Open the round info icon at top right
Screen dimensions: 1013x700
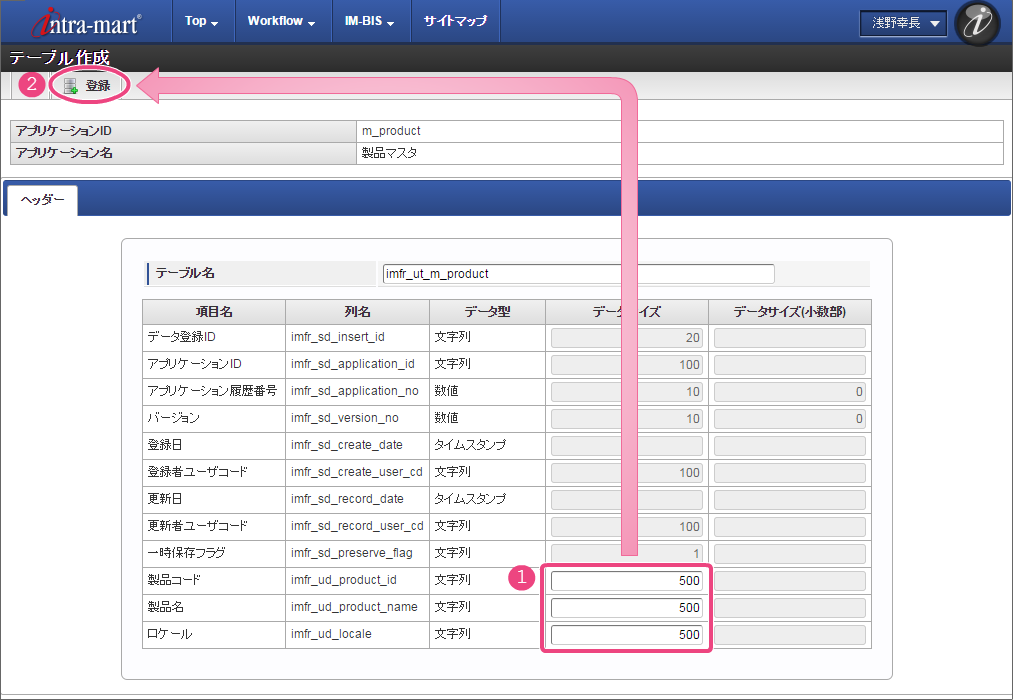click(977, 23)
